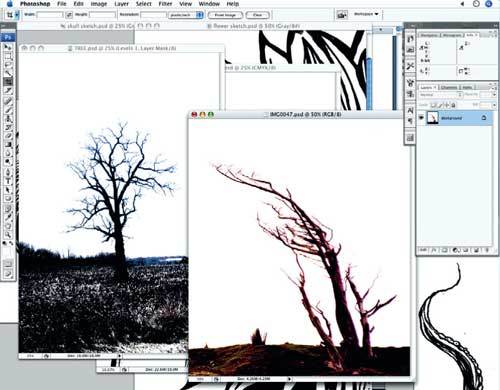
Task: Open the Fill slider arrow in the Layers panel
Action: tap(494, 105)
